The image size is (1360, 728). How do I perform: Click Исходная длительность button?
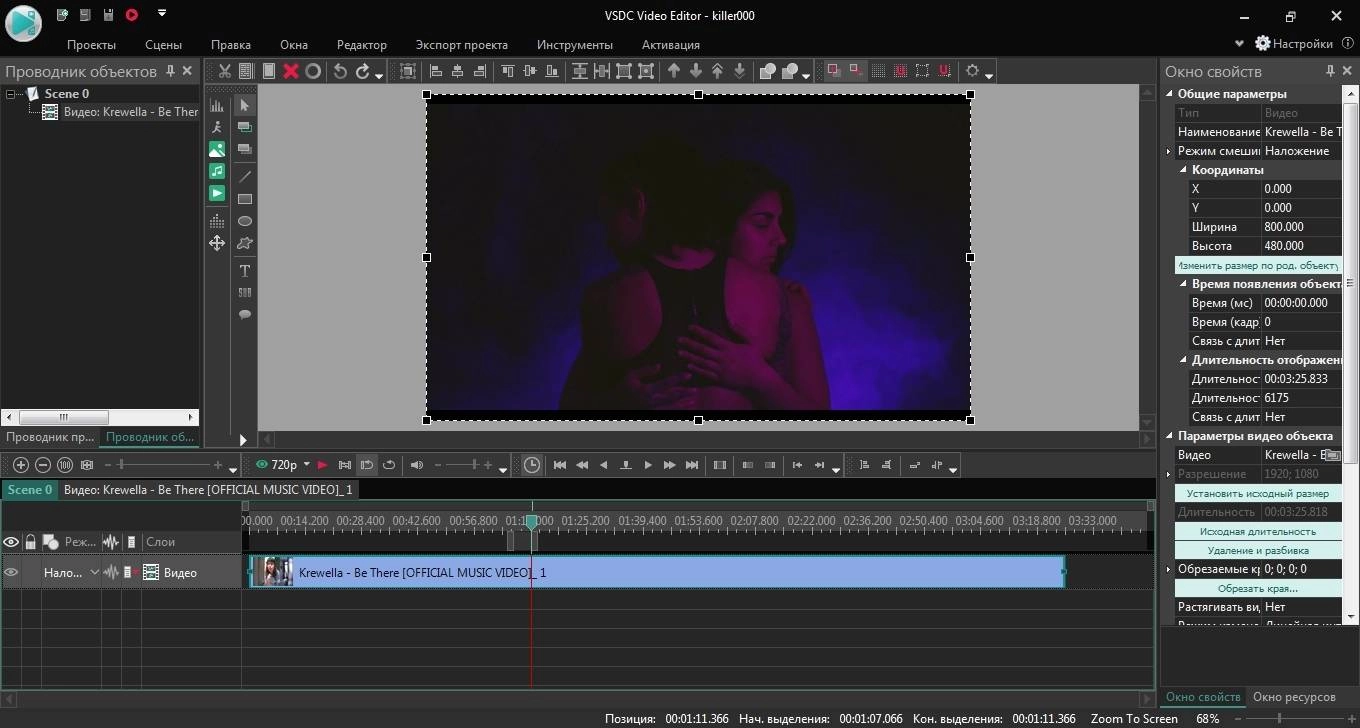(x=1258, y=531)
